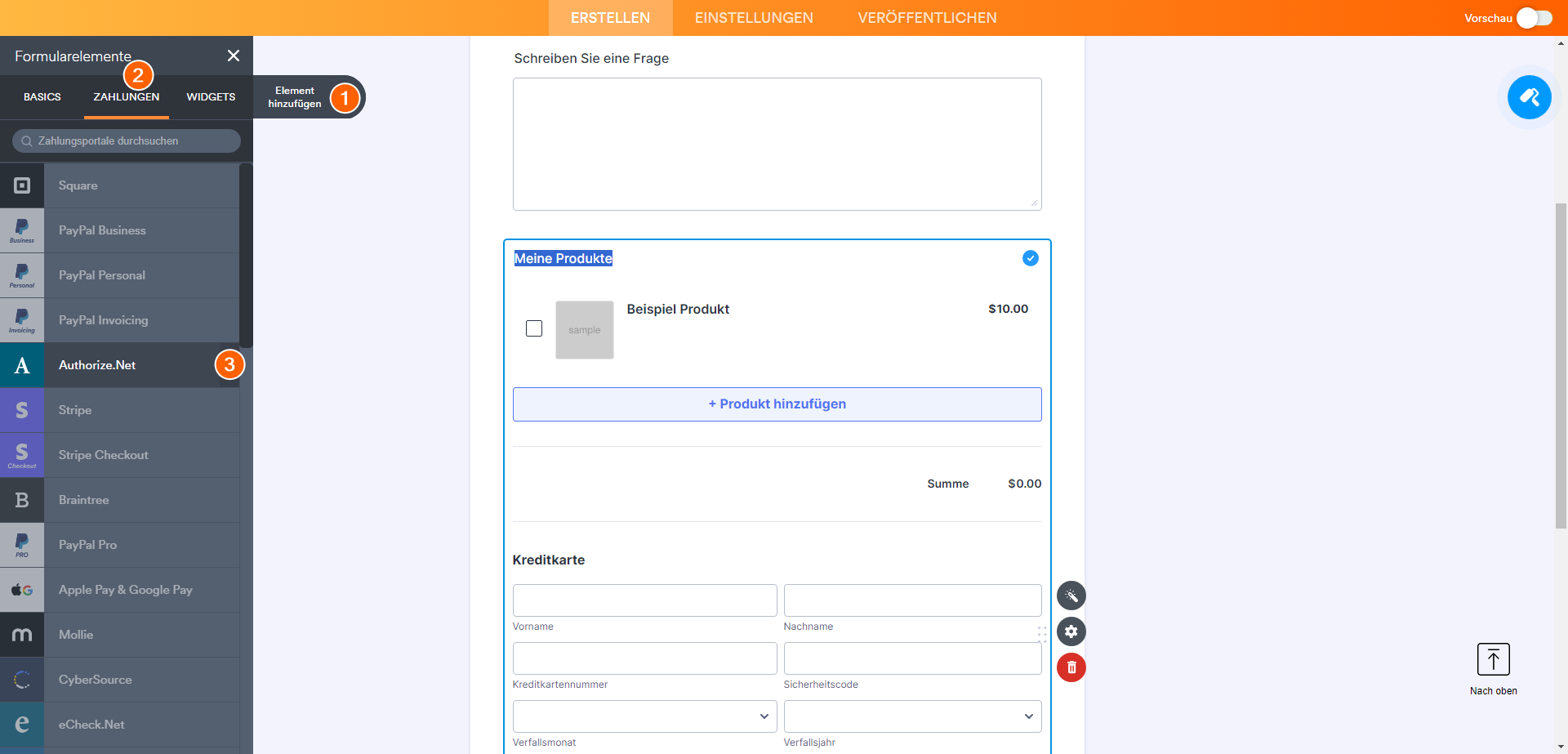Image resolution: width=1568 pixels, height=754 pixels.
Task: Open field properties gear icon
Action: [1071, 631]
